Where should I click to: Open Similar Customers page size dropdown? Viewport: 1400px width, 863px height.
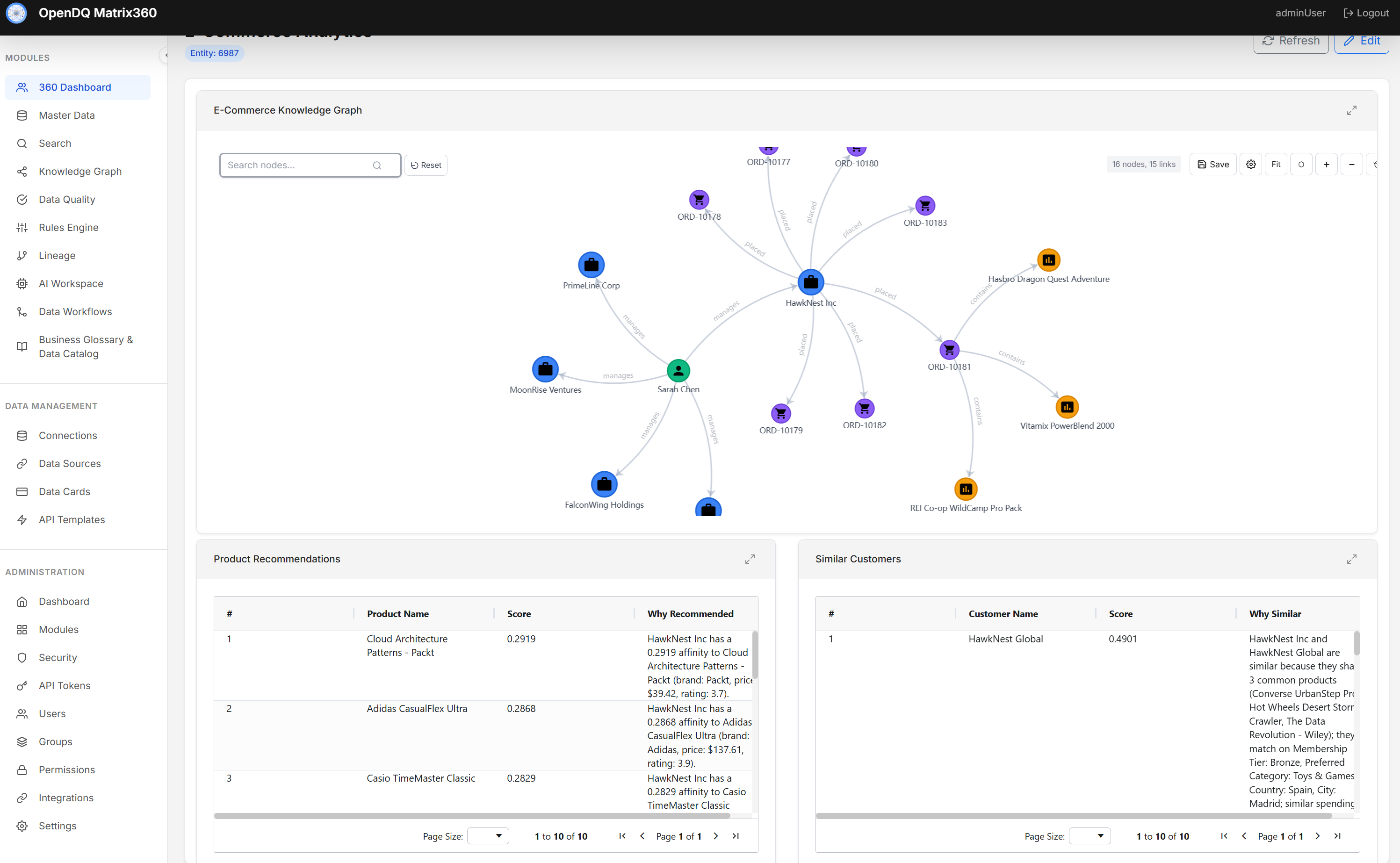[x=1090, y=835]
